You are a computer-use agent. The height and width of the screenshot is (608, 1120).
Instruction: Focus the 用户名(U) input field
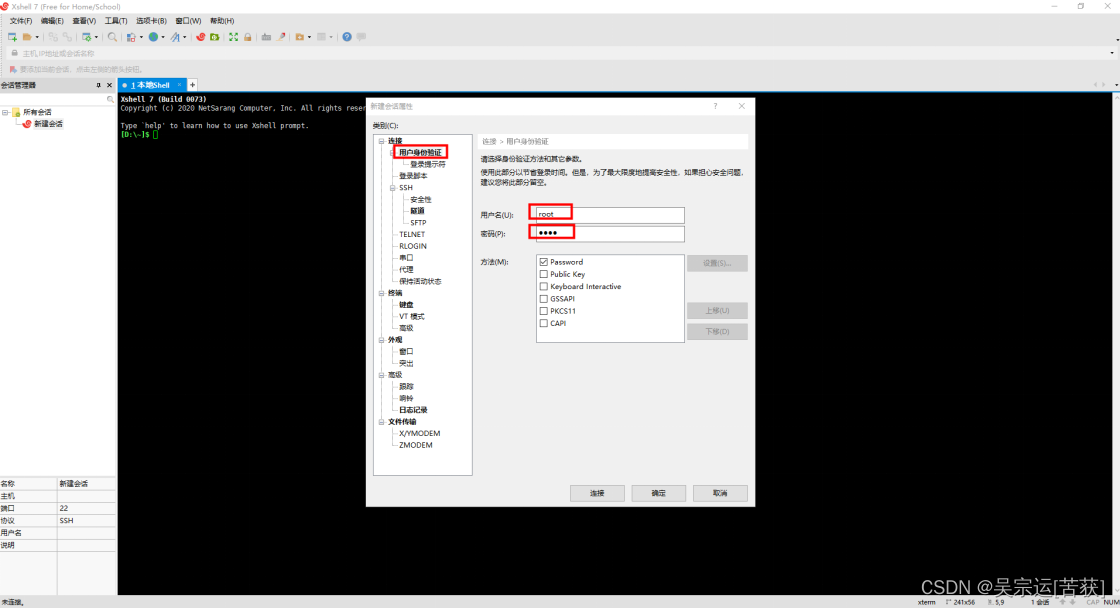610,214
